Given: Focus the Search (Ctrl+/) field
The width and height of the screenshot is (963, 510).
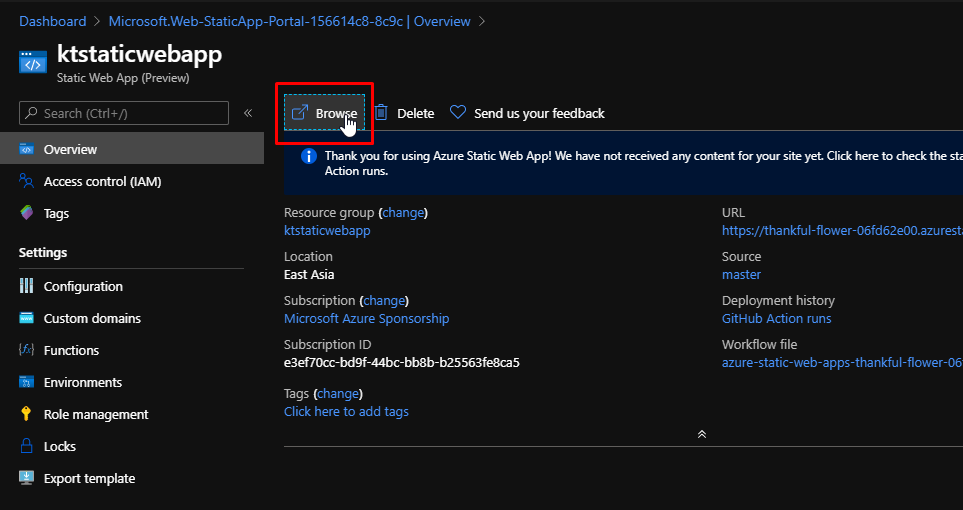Looking at the screenshot, I should tap(124, 113).
